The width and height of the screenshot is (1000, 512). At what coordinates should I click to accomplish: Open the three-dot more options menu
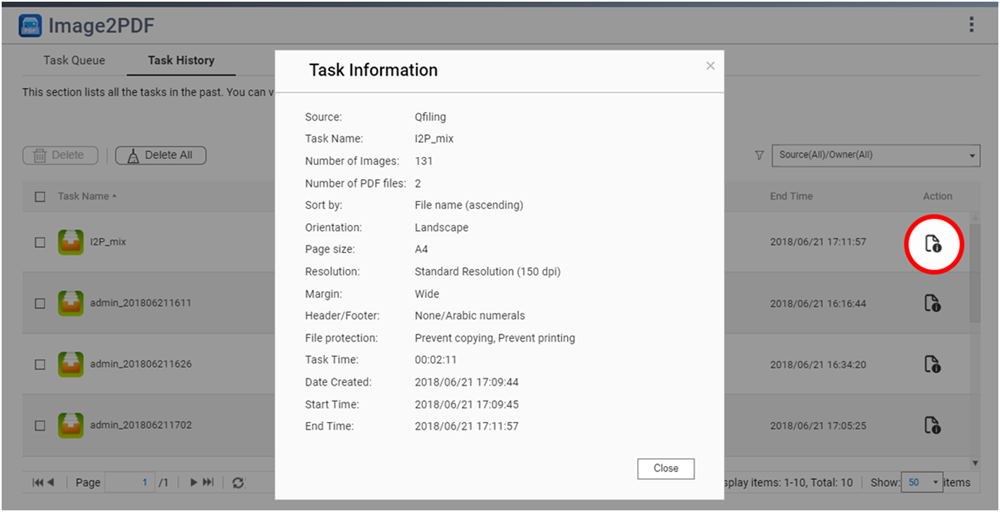[971, 25]
